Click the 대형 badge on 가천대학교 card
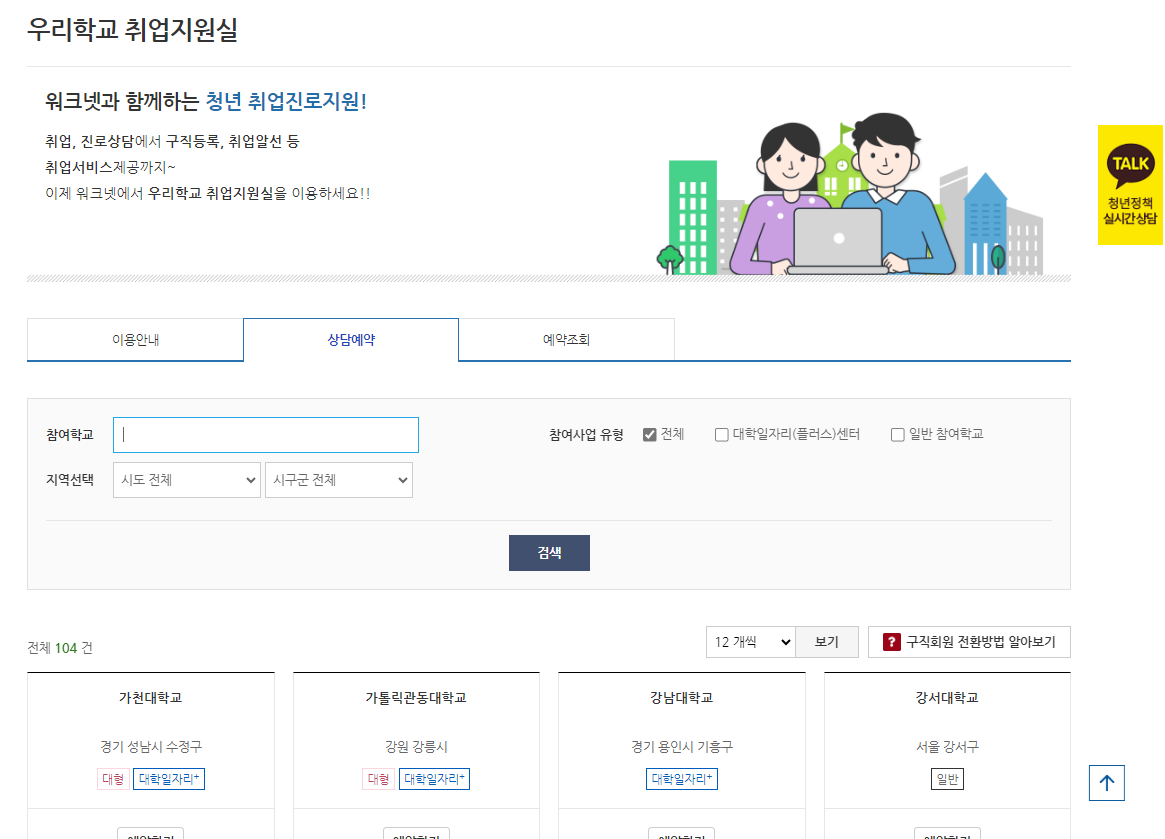 tap(112, 779)
